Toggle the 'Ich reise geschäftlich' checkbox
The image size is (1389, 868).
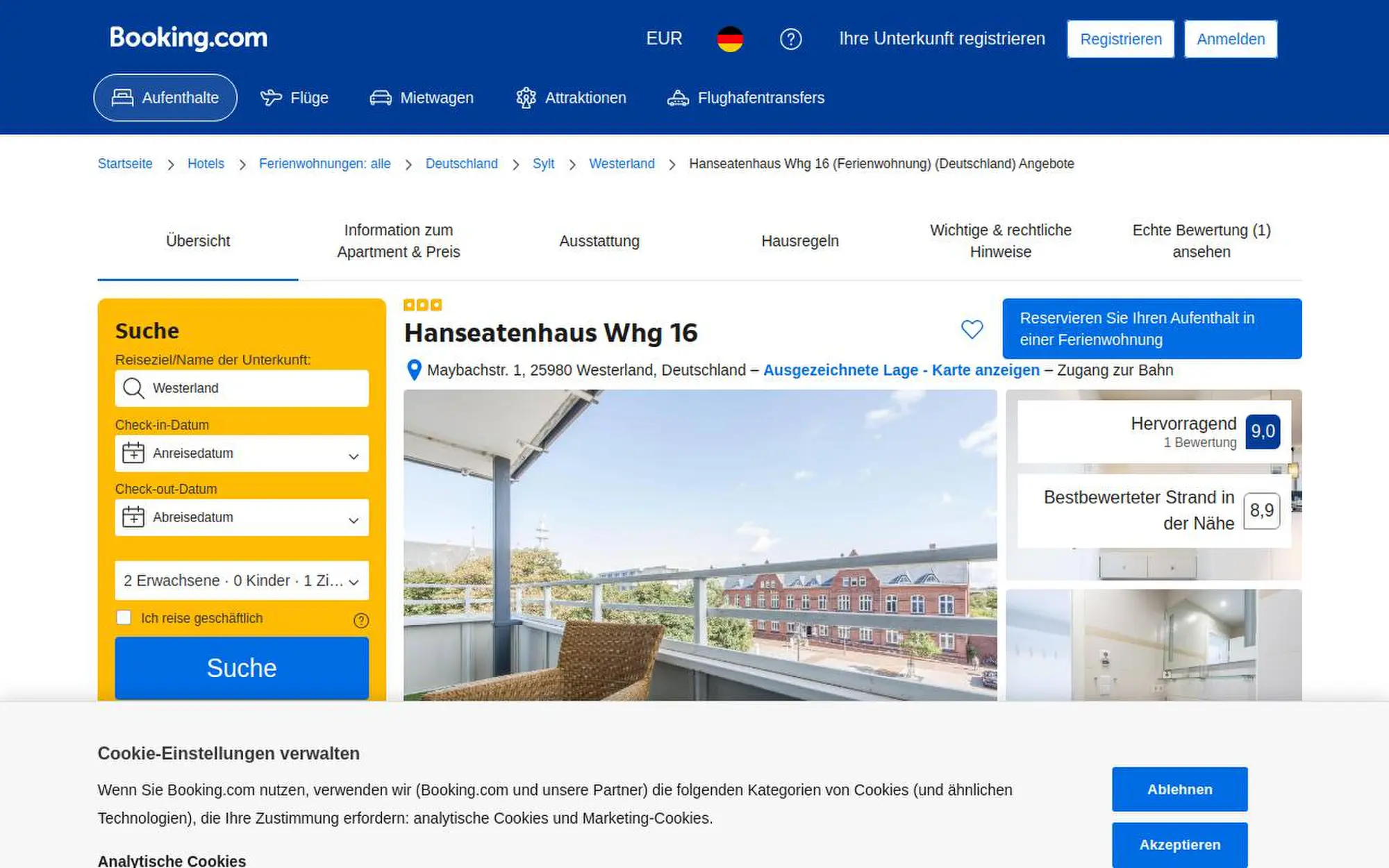pyautogui.click(x=124, y=617)
